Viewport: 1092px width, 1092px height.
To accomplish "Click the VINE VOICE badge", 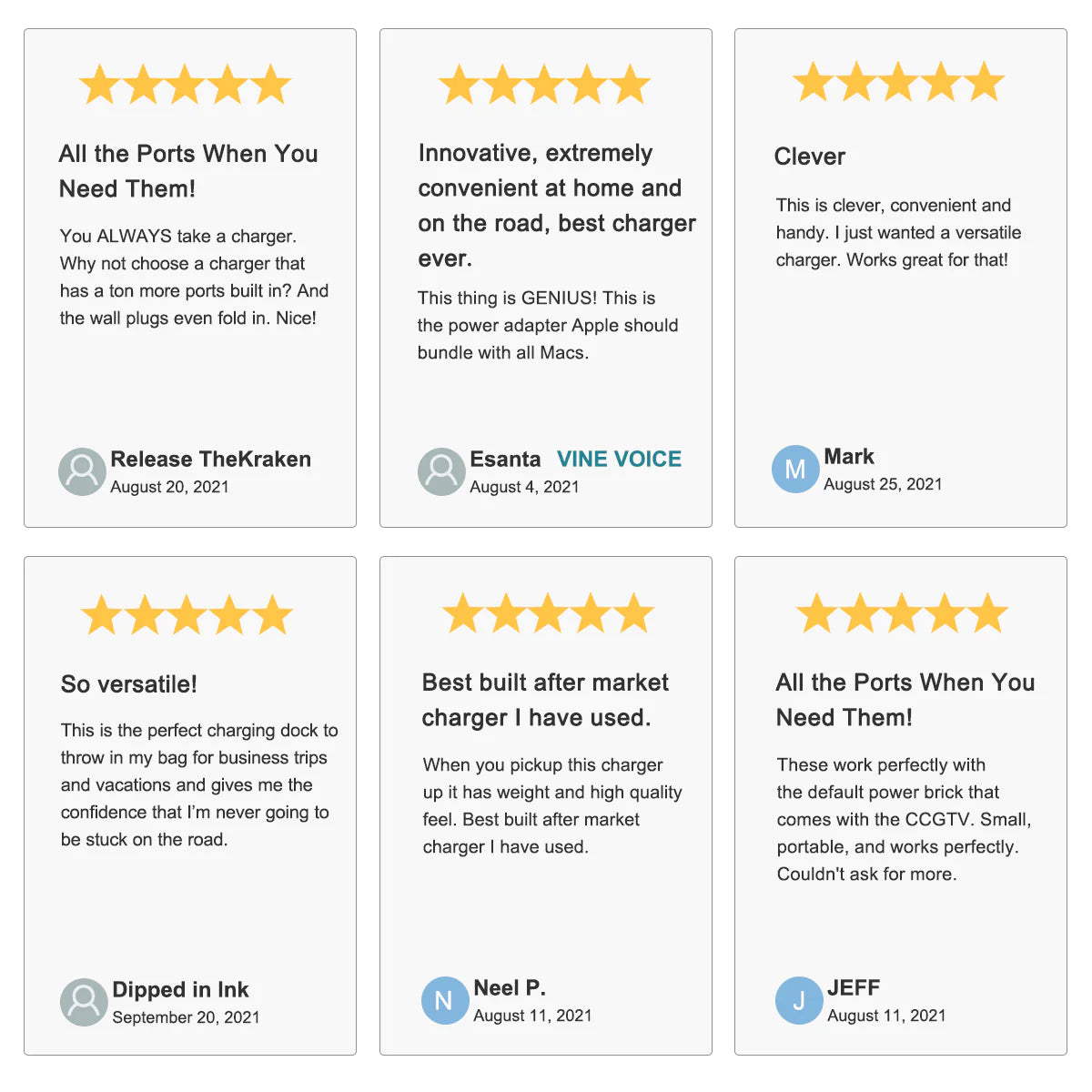I will [x=619, y=460].
